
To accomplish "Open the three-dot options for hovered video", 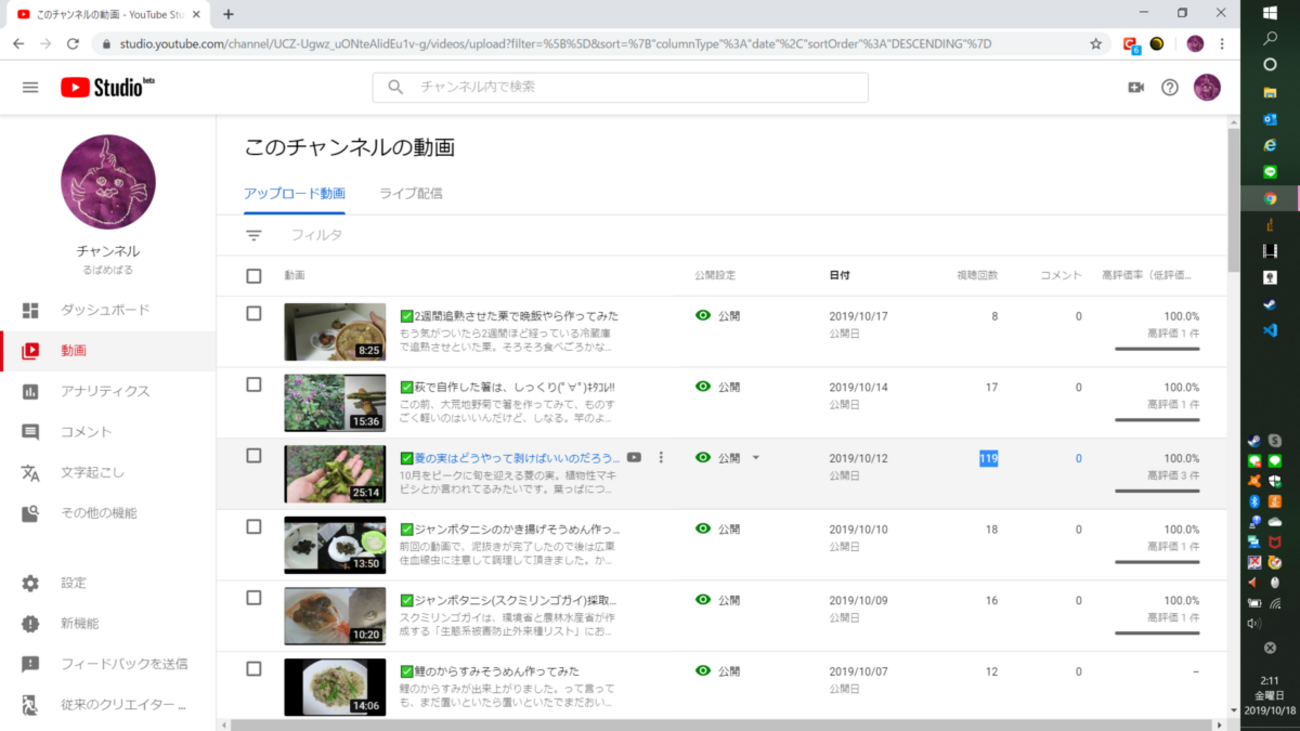I will [x=661, y=458].
